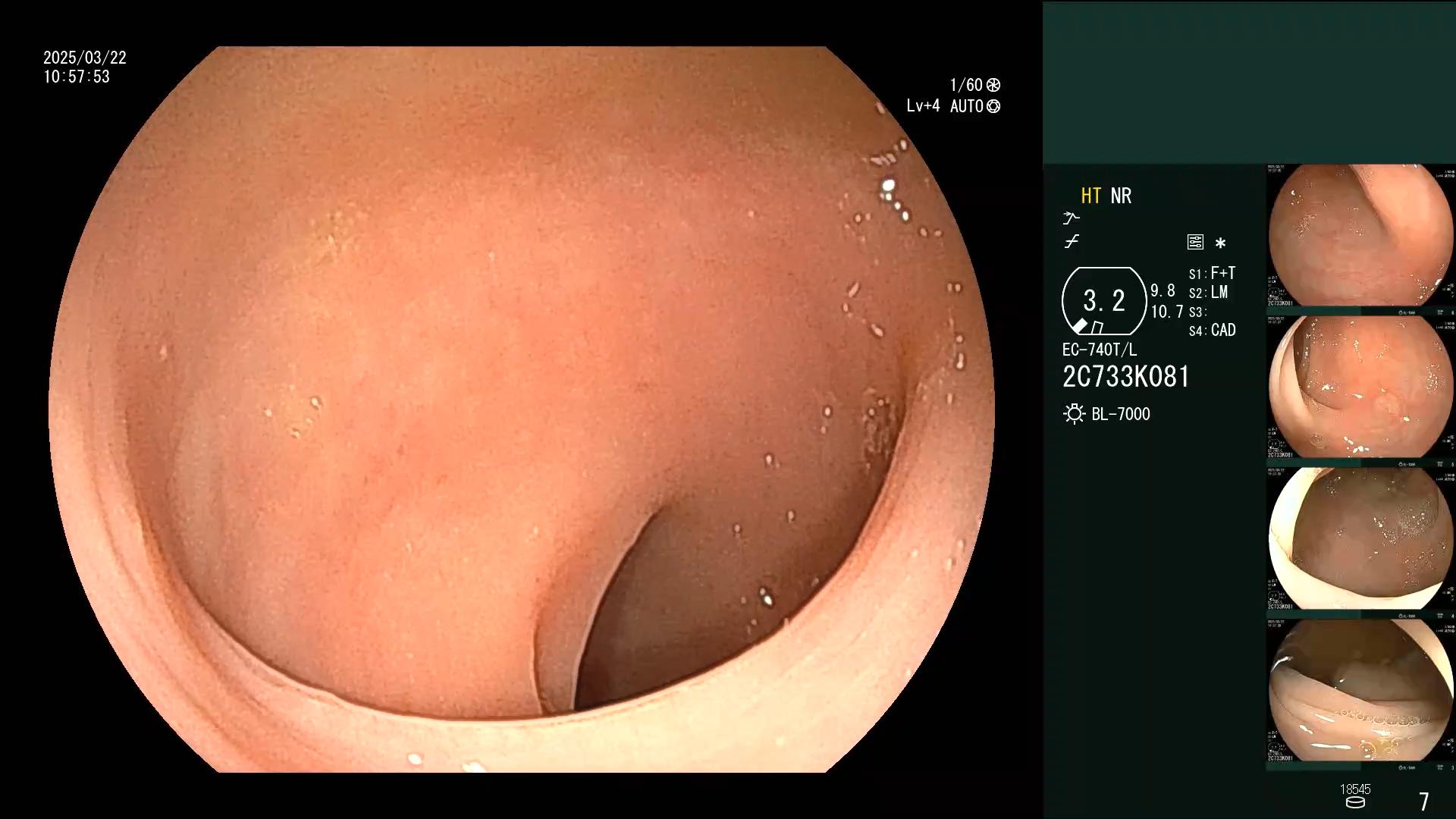Image resolution: width=1456 pixels, height=819 pixels.
Task: Click the main live endoscope image
Action: click(522, 409)
